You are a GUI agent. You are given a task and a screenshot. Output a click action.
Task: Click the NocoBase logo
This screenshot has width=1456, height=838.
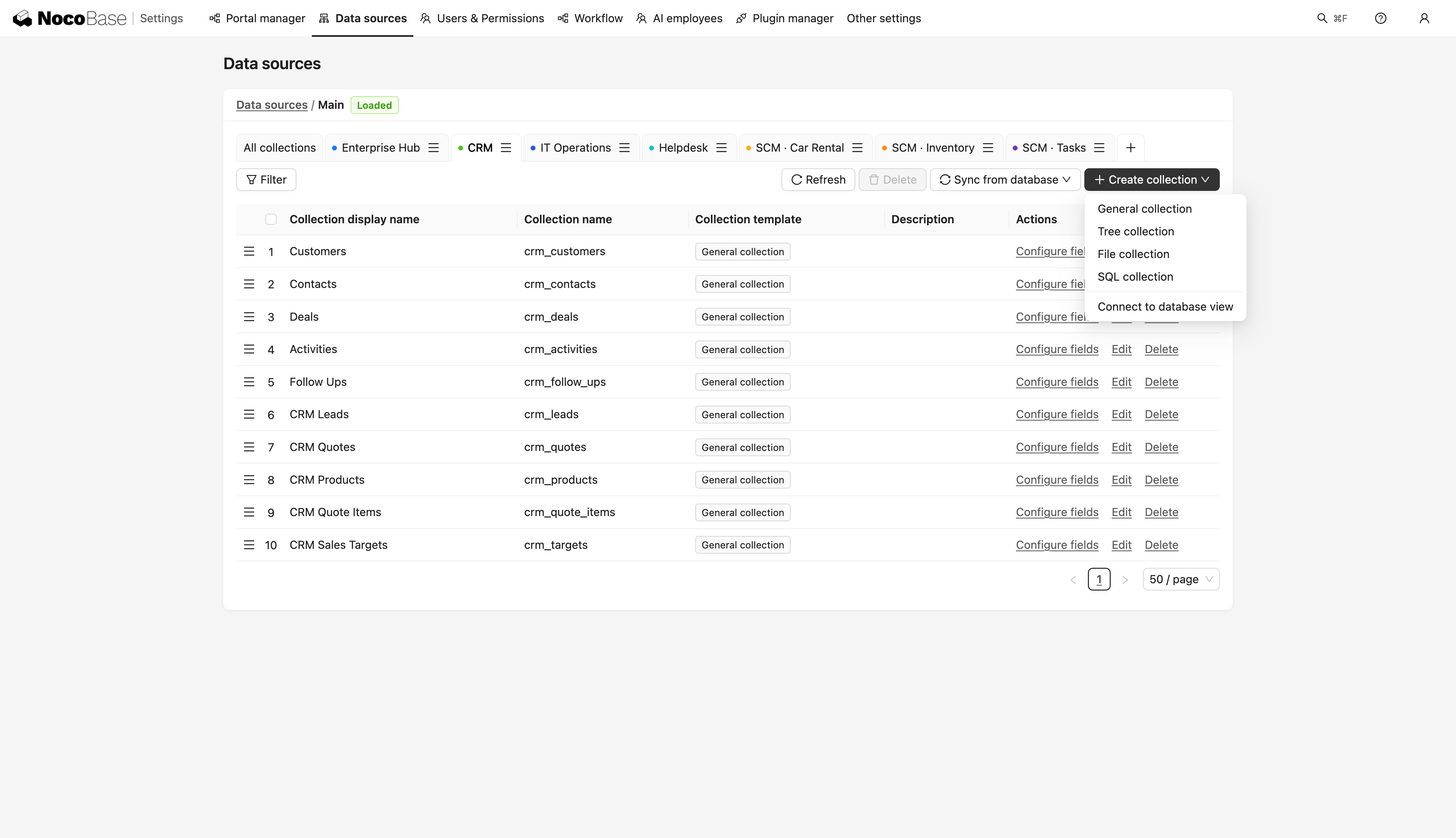[69, 19]
